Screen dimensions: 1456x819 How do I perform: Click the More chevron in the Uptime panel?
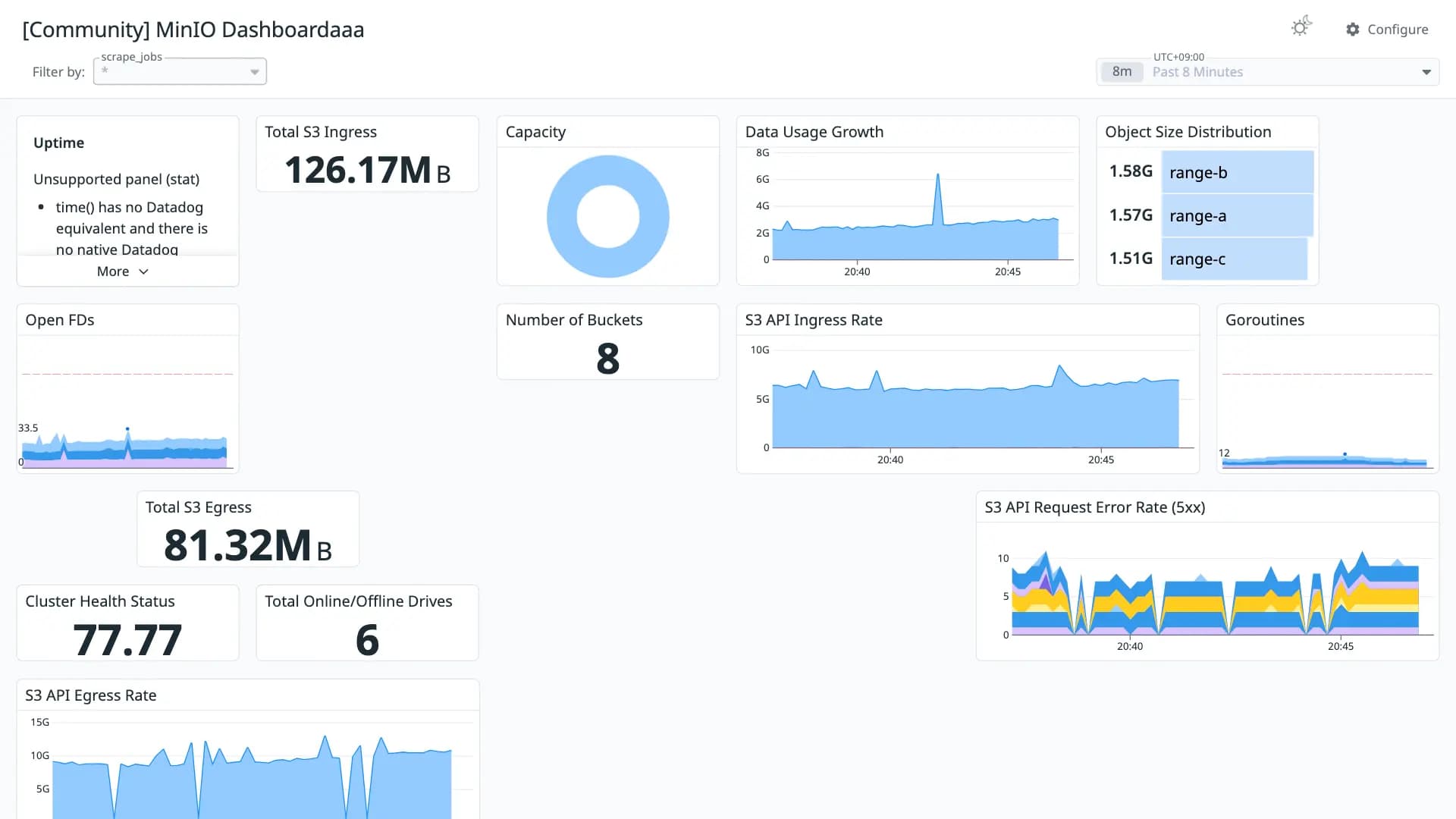pyautogui.click(x=143, y=271)
